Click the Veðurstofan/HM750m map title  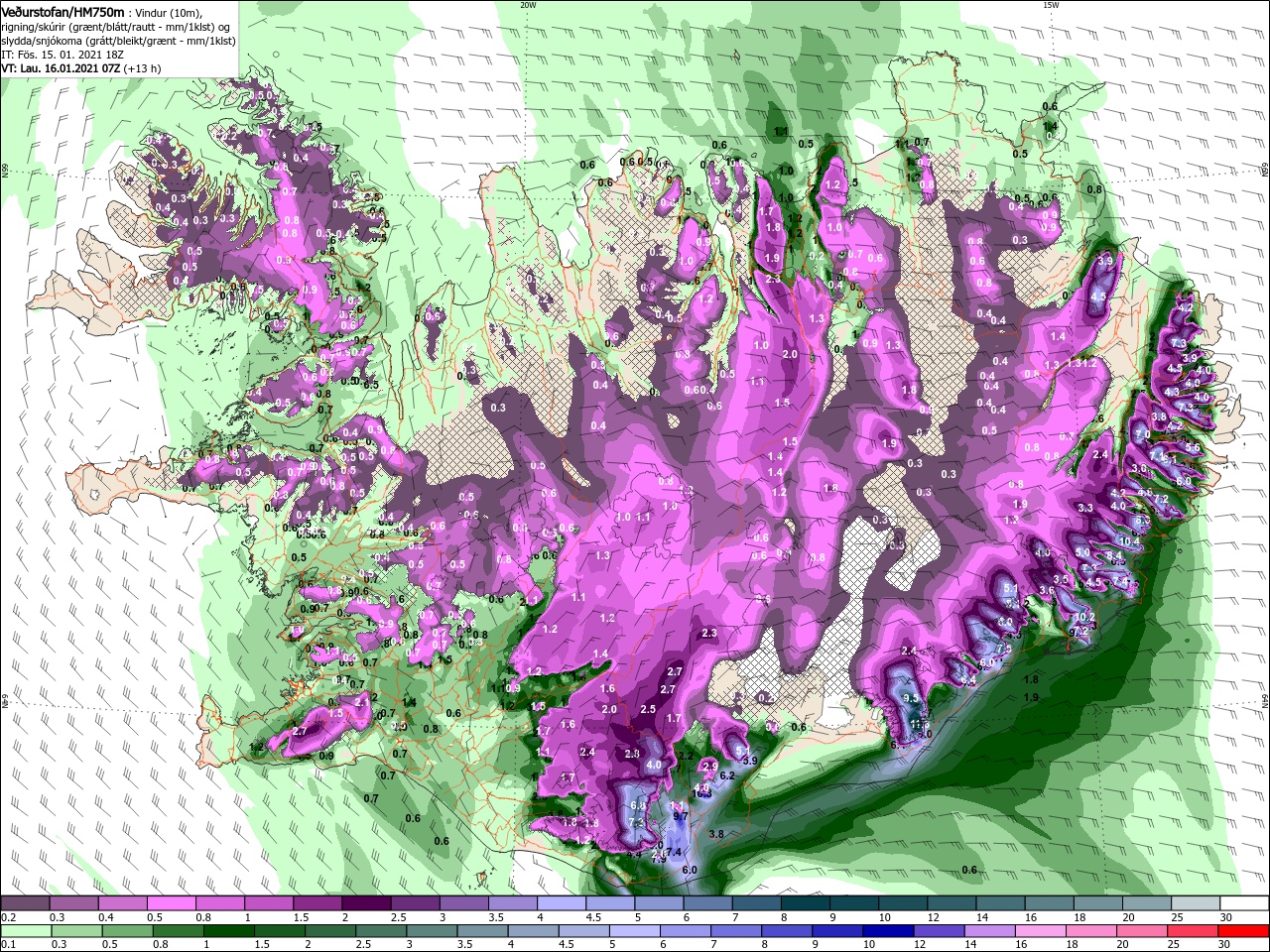tap(63, 12)
